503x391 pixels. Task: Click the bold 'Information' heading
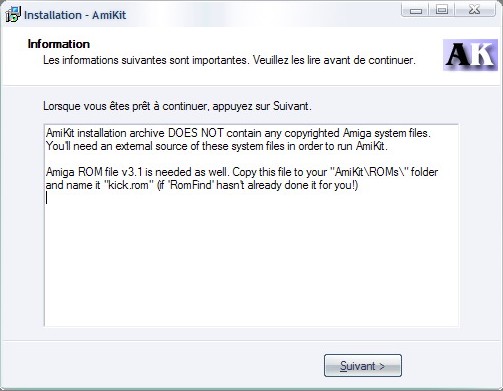(x=59, y=44)
